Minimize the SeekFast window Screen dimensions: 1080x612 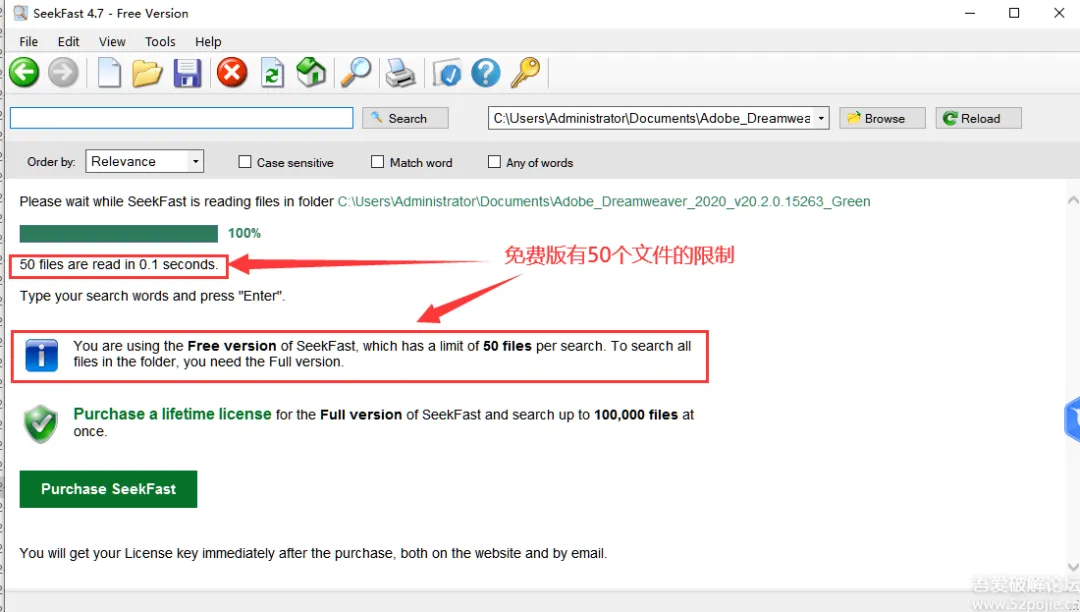[970, 13]
